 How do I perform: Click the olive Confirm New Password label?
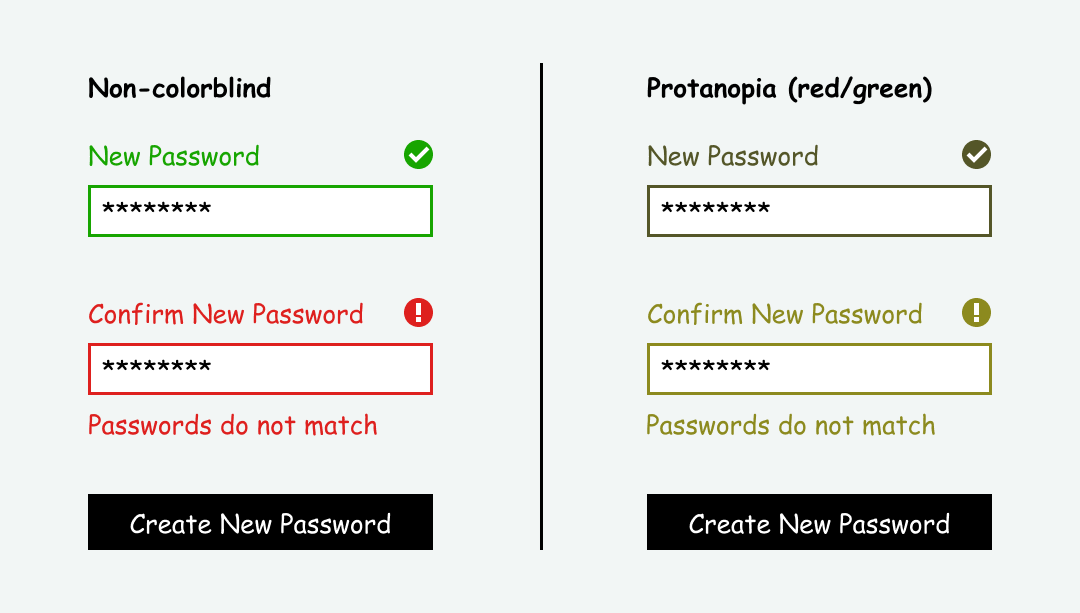pos(785,315)
